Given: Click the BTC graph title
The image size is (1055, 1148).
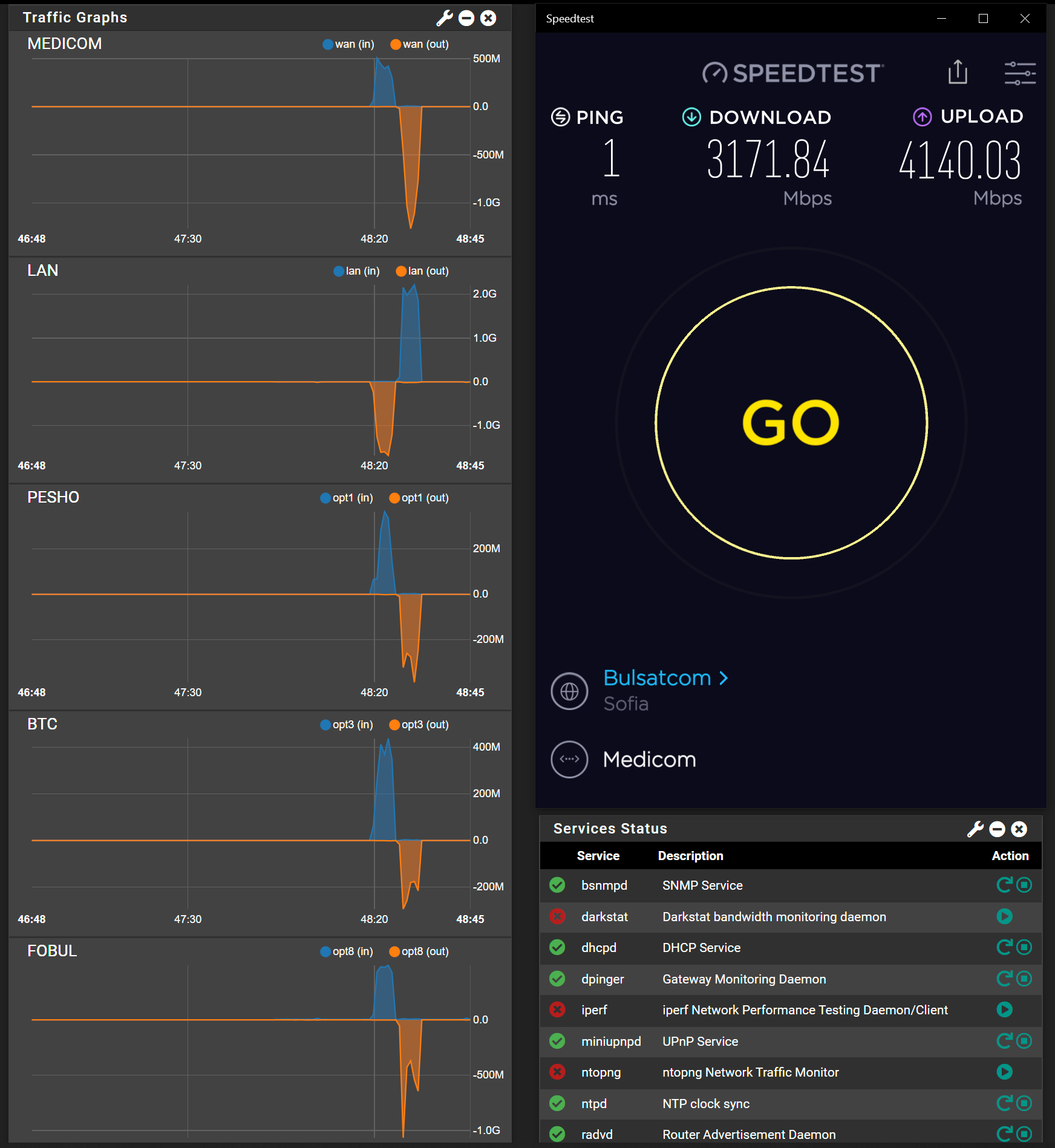Looking at the screenshot, I should 42,725.
